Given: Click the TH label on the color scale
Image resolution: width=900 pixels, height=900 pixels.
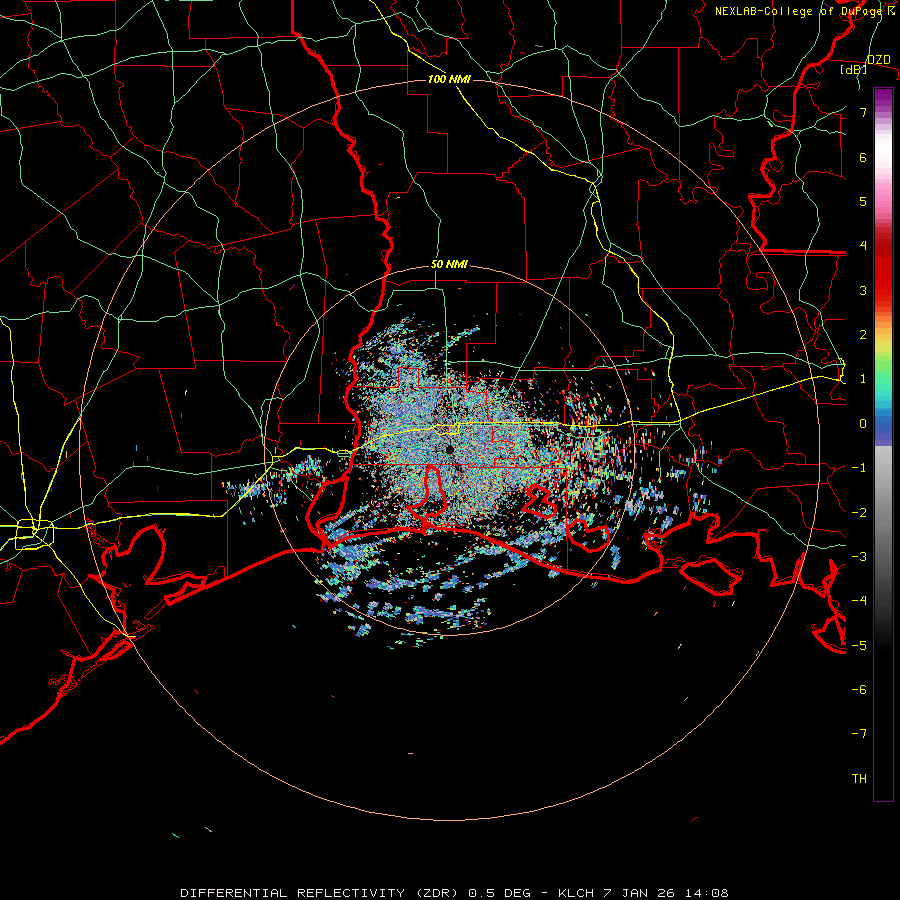Looking at the screenshot, I should 859,779.
